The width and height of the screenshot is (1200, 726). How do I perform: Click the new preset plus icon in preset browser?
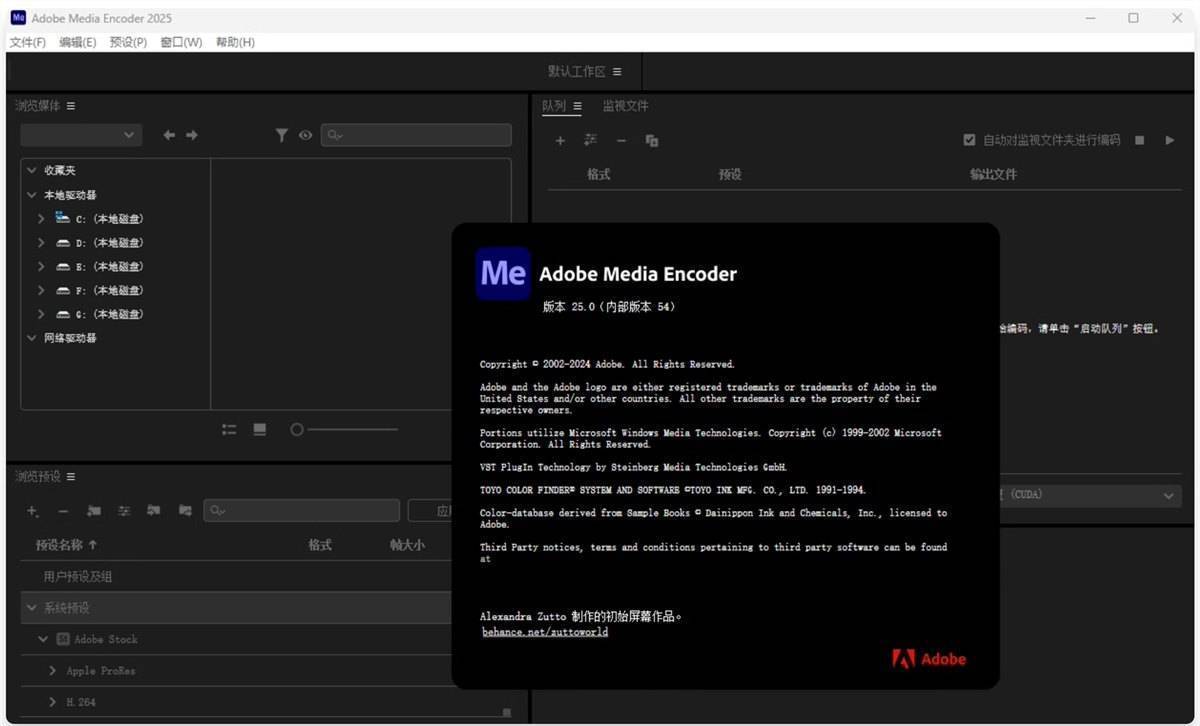(x=33, y=511)
